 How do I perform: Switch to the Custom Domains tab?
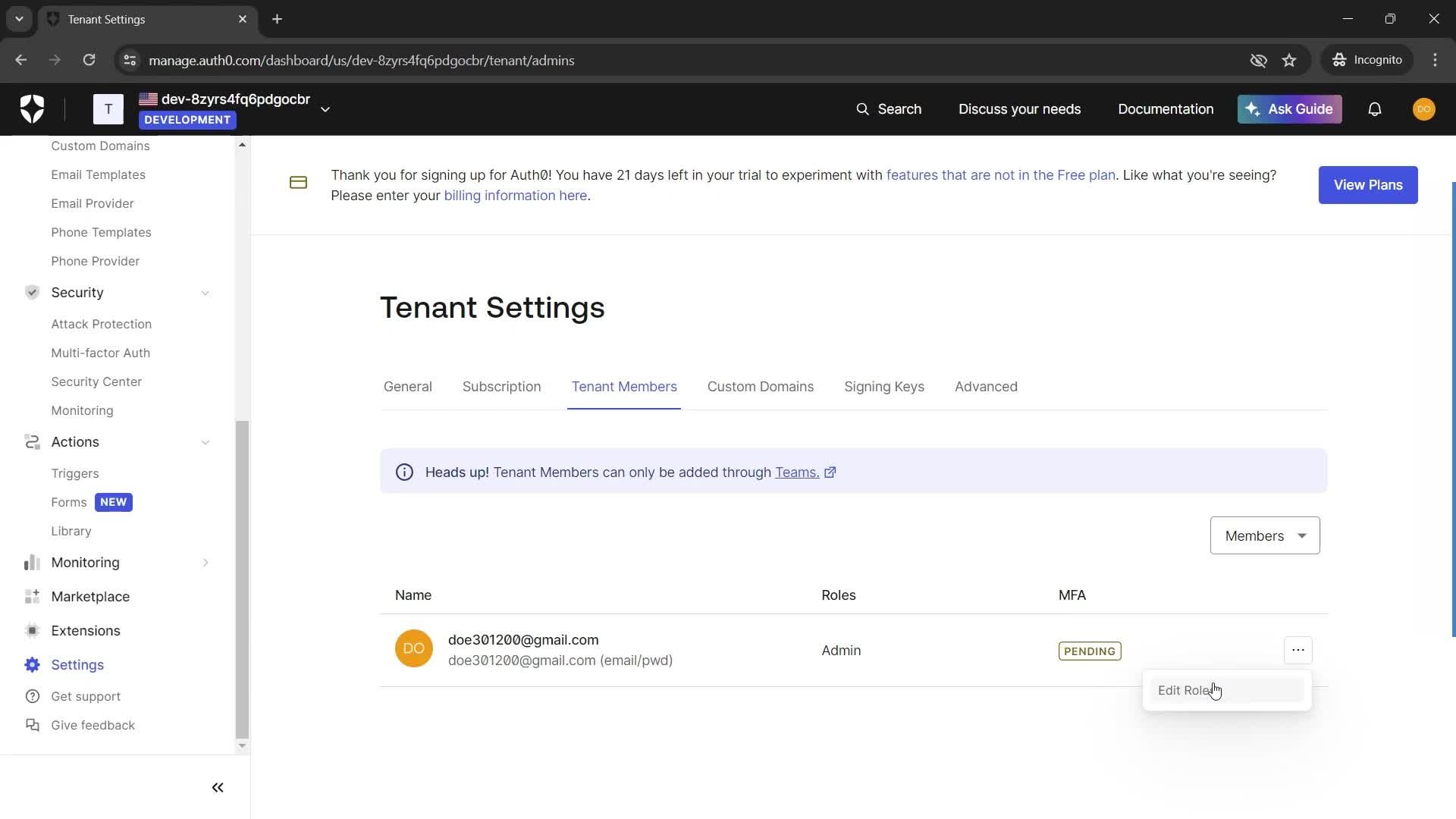(760, 387)
